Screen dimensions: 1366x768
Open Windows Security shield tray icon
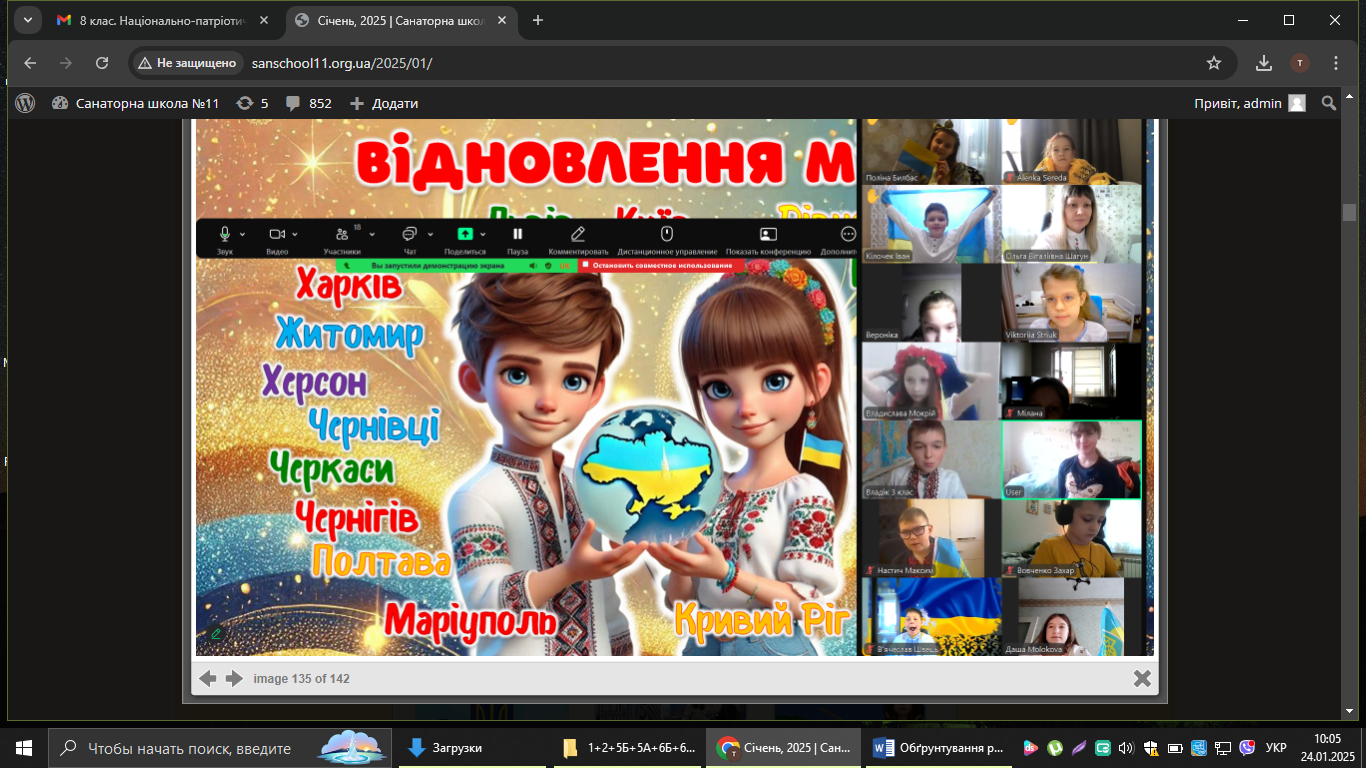[1150, 748]
